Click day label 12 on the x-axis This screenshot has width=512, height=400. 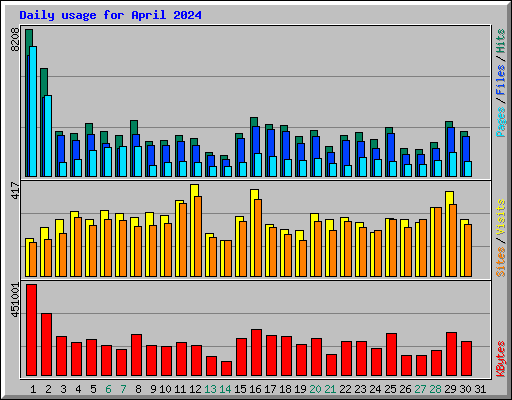(195, 389)
